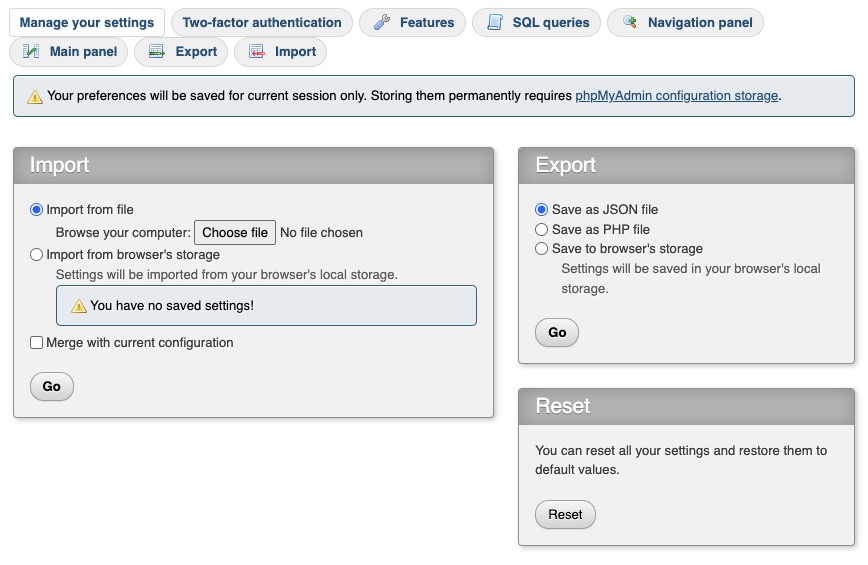The height and width of the screenshot is (565, 868).
Task: Click the Reset button
Action: pos(565,515)
